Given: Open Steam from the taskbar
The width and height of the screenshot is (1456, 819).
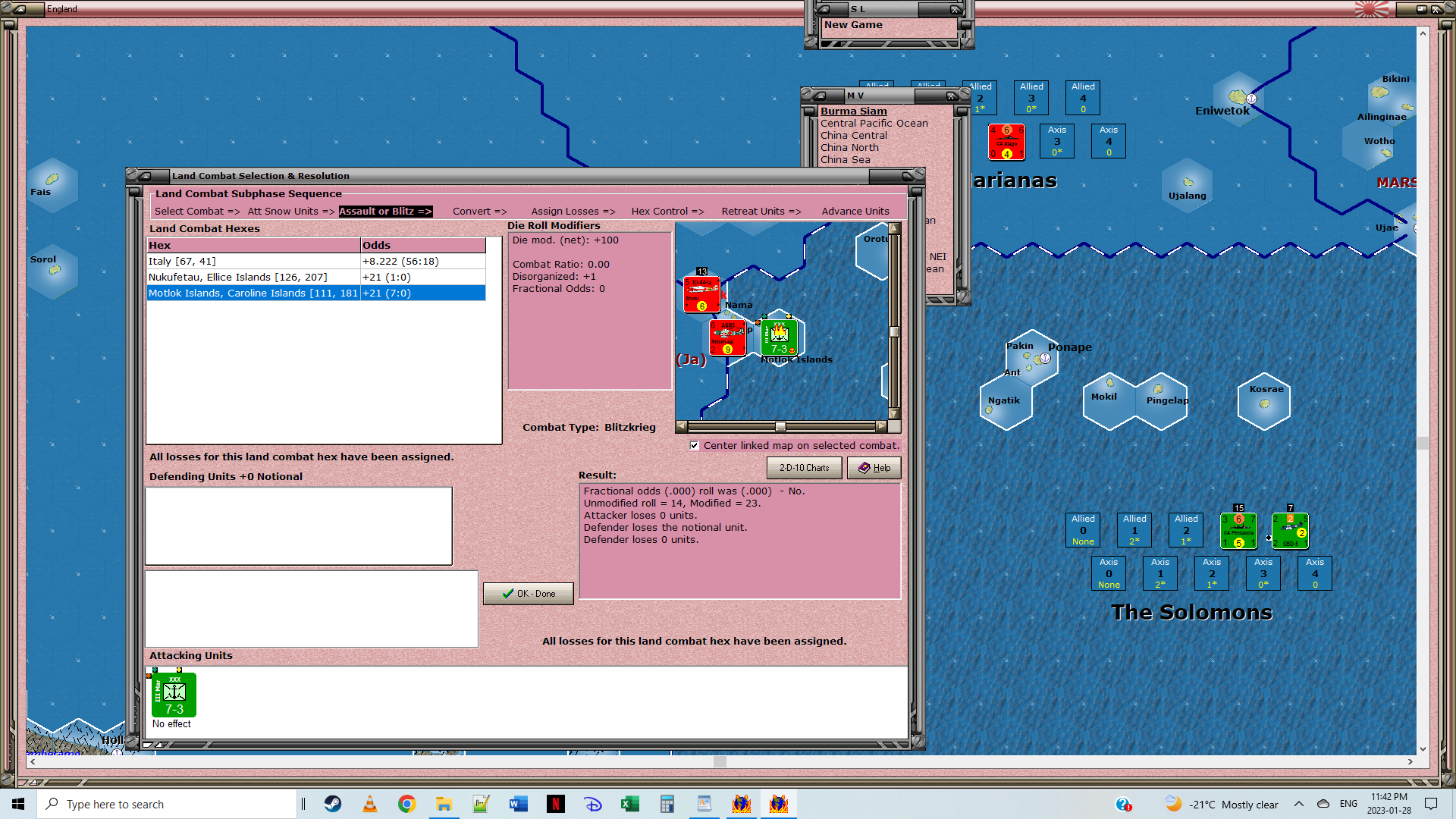Looking at the screenshot, I should [x=333, y=804].
